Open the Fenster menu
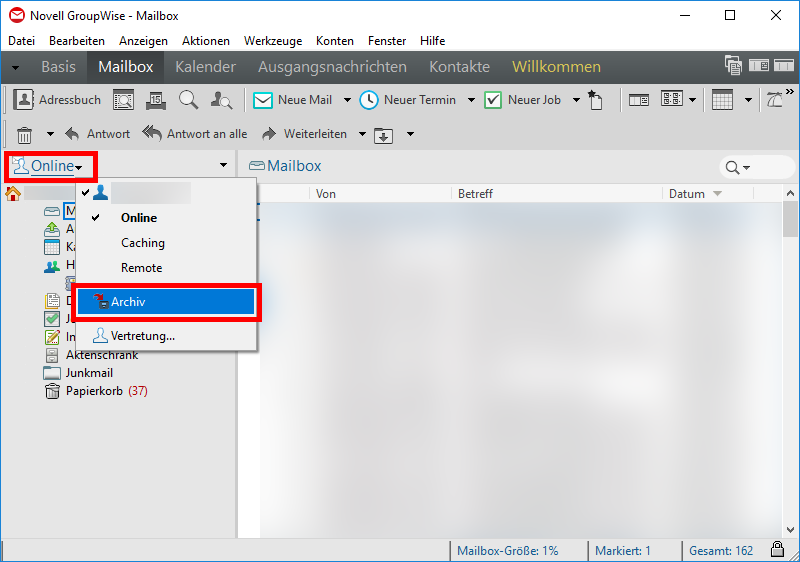Image resolution: width=800 pixels, height=562 pixels. tap(387, 41)
